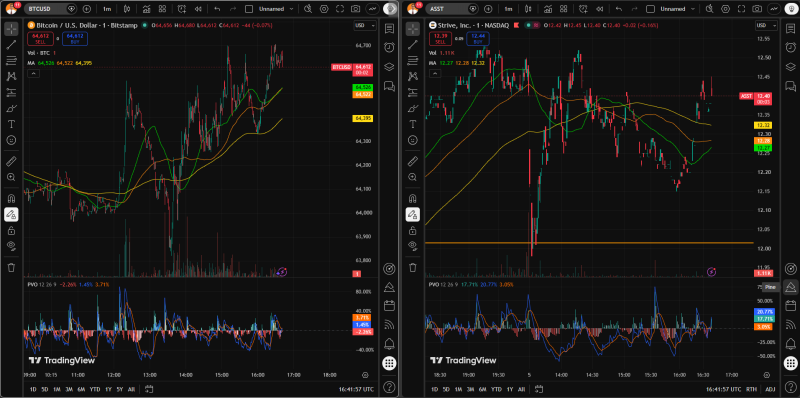
Task: Take a snapshot of the BTCUSD chart
Action: pyautogui.click(x=356, y=9)
